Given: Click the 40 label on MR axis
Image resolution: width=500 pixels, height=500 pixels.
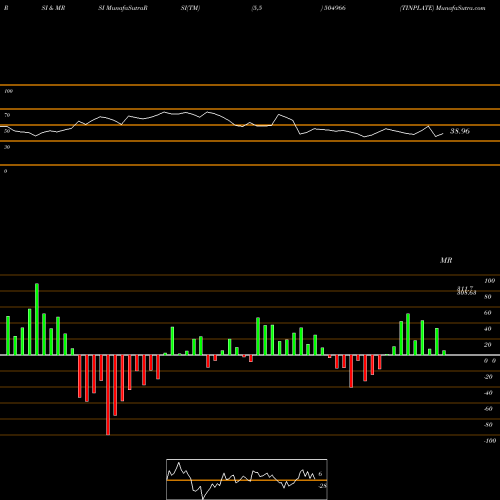Looking at the screenshot, I should [488, 329].
